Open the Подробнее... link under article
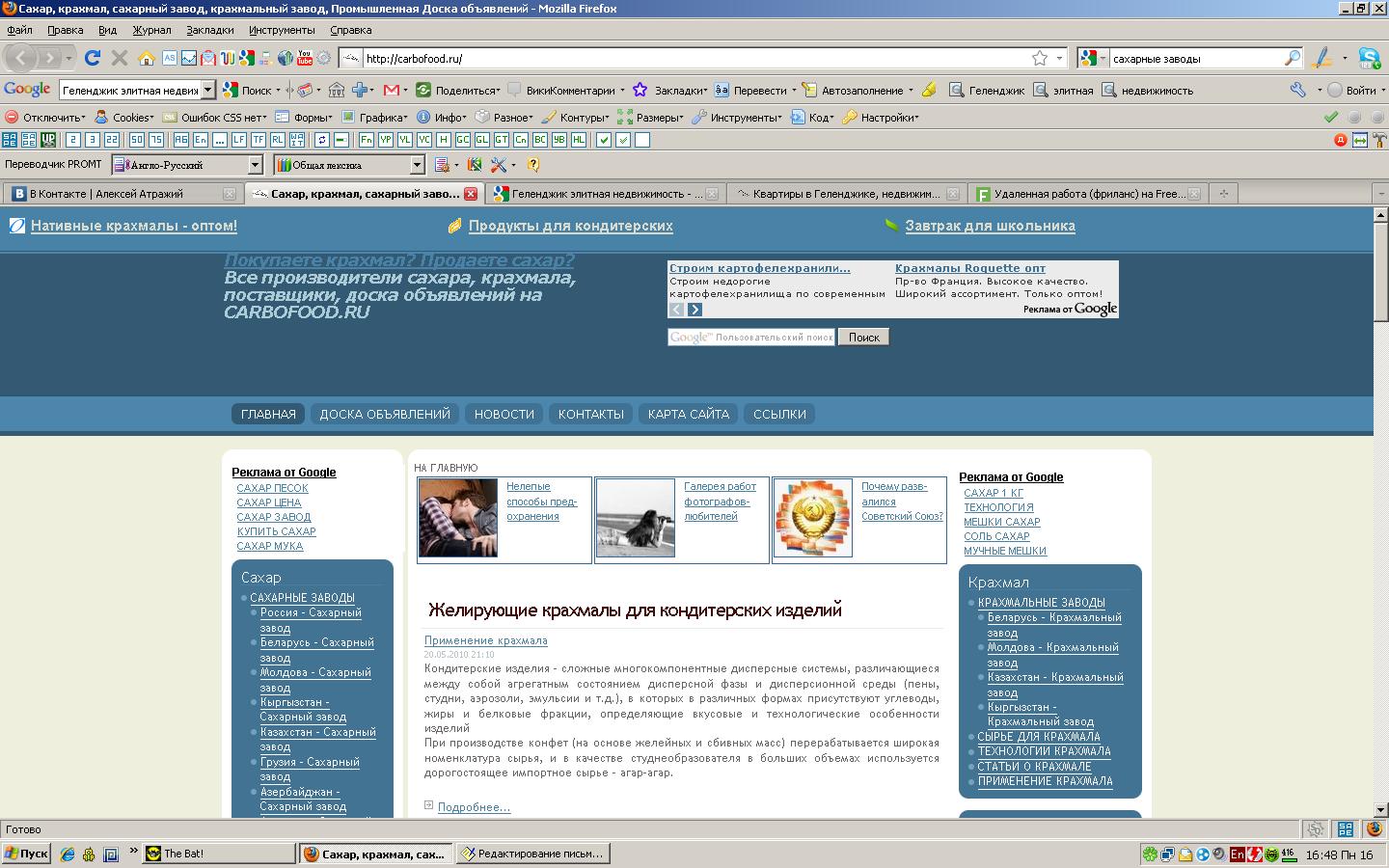 point(474,807)
